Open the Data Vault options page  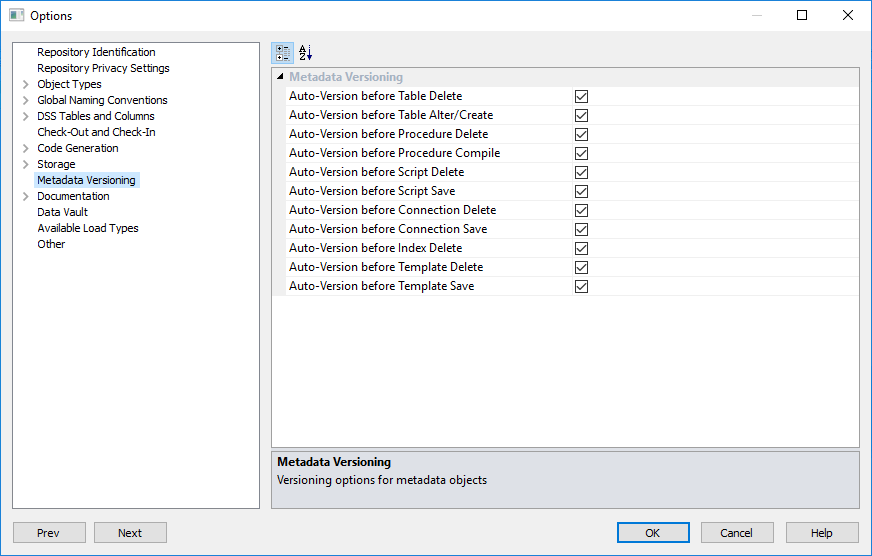(x=62, y=212)
